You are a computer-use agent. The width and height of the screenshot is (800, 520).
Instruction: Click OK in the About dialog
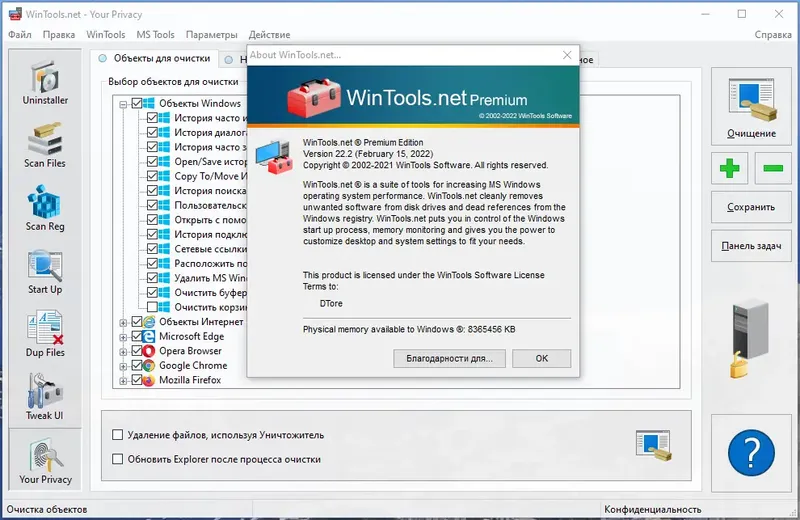click(541, 358)
